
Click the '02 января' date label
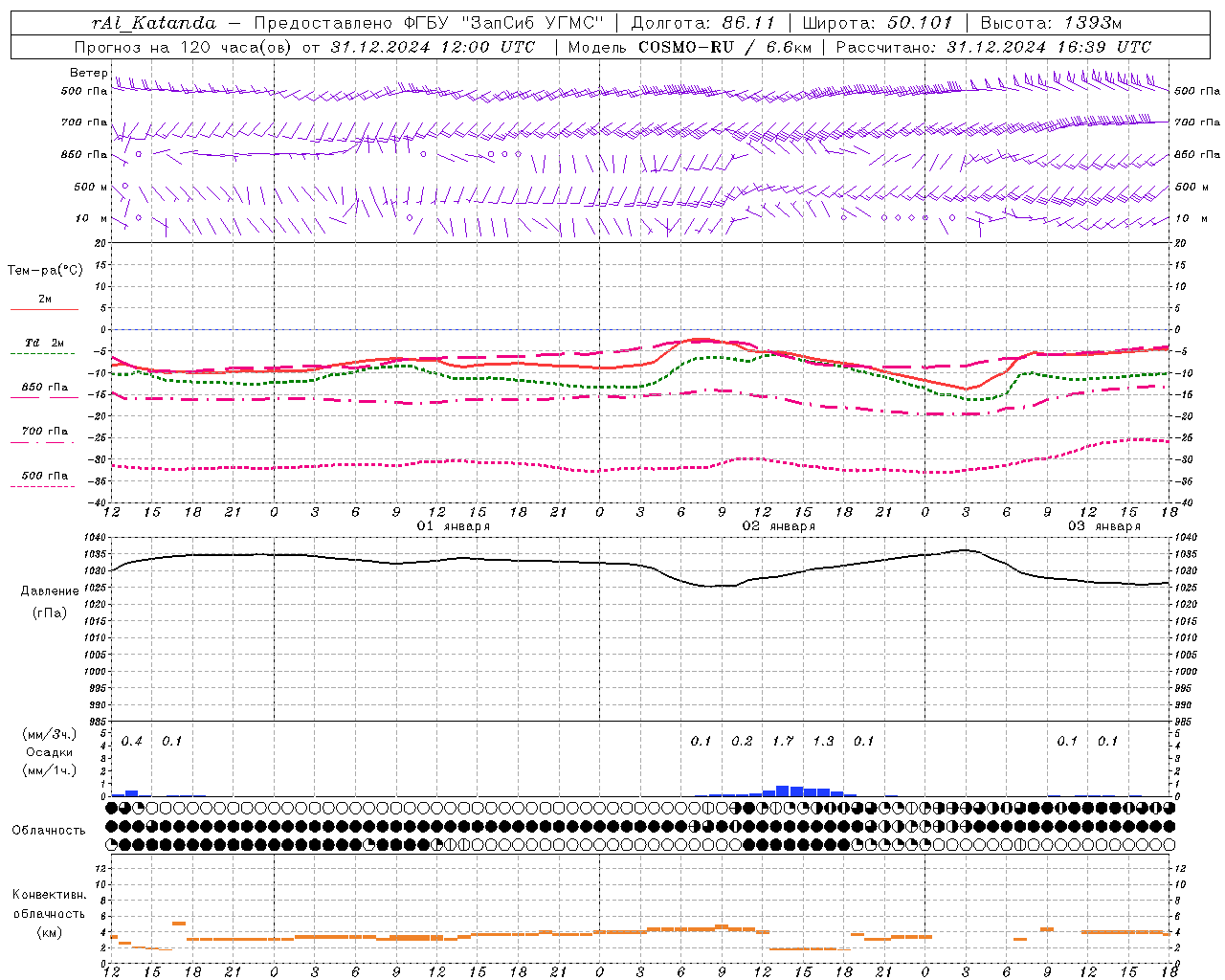pyautogui.click(x=779, y=526)
